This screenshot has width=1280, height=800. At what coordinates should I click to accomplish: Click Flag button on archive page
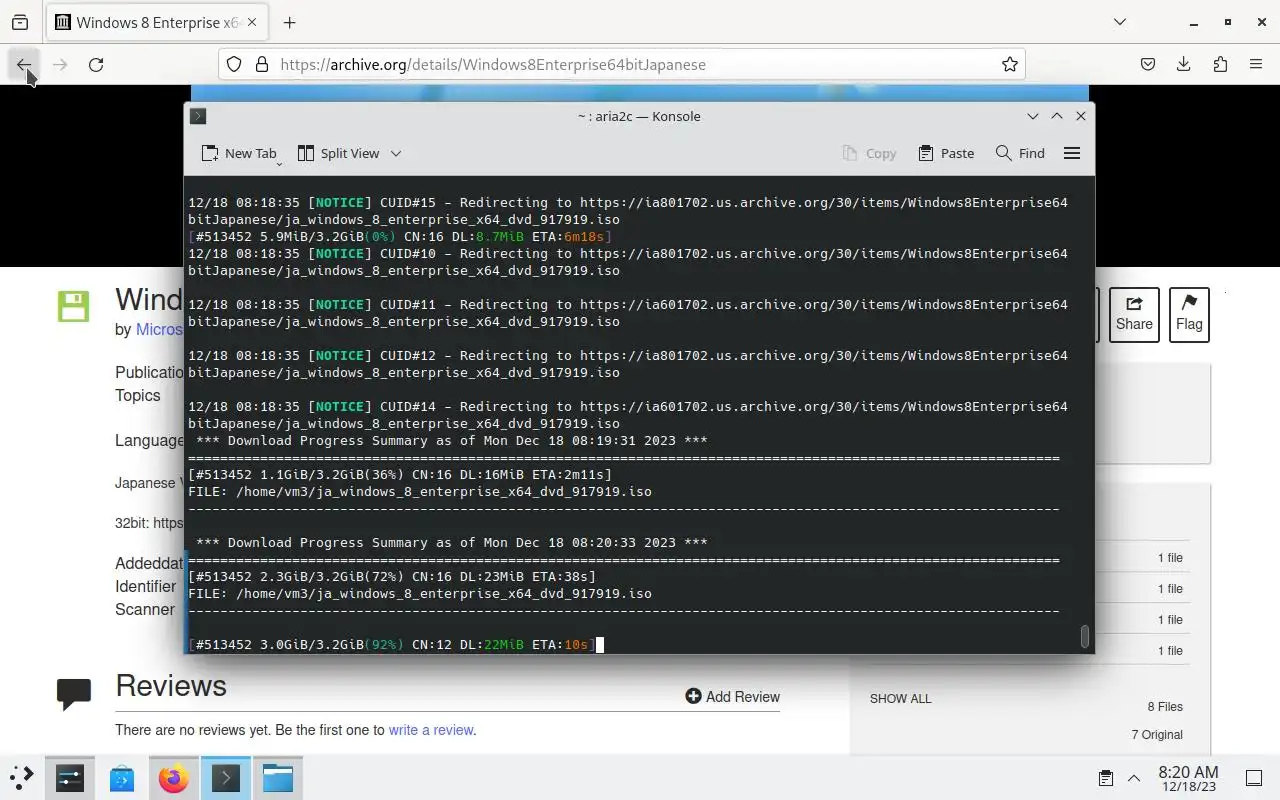[1189, 315]
